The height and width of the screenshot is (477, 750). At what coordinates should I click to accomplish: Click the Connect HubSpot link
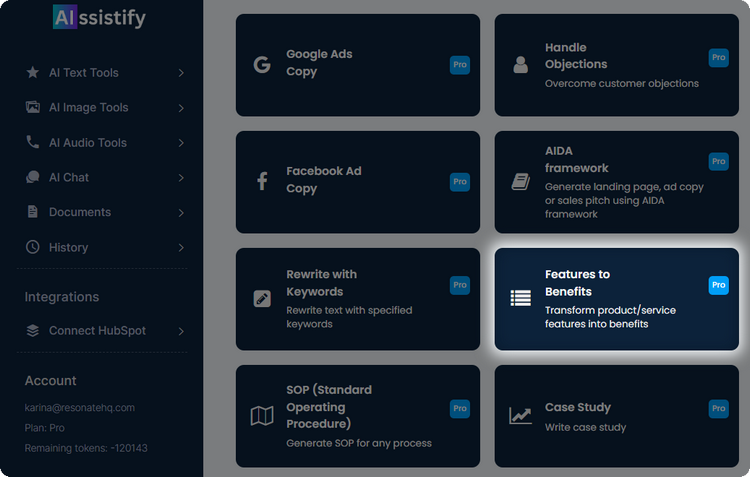(98, 331)
